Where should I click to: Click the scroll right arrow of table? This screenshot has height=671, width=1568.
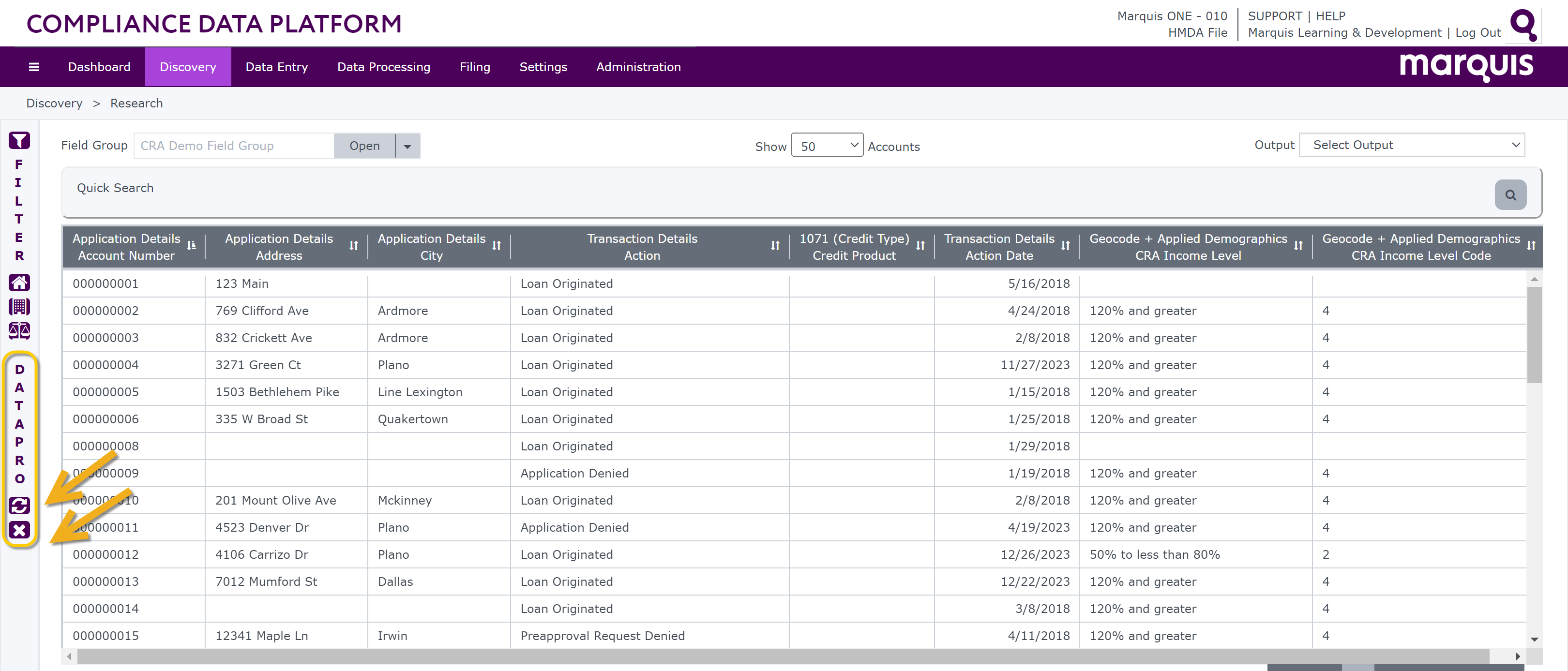[x=1518, y=656]
